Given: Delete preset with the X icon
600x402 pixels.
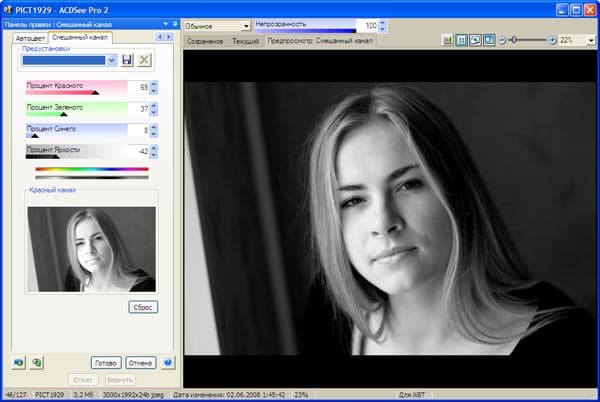Looking at the screenshot, I should (144, 60).
